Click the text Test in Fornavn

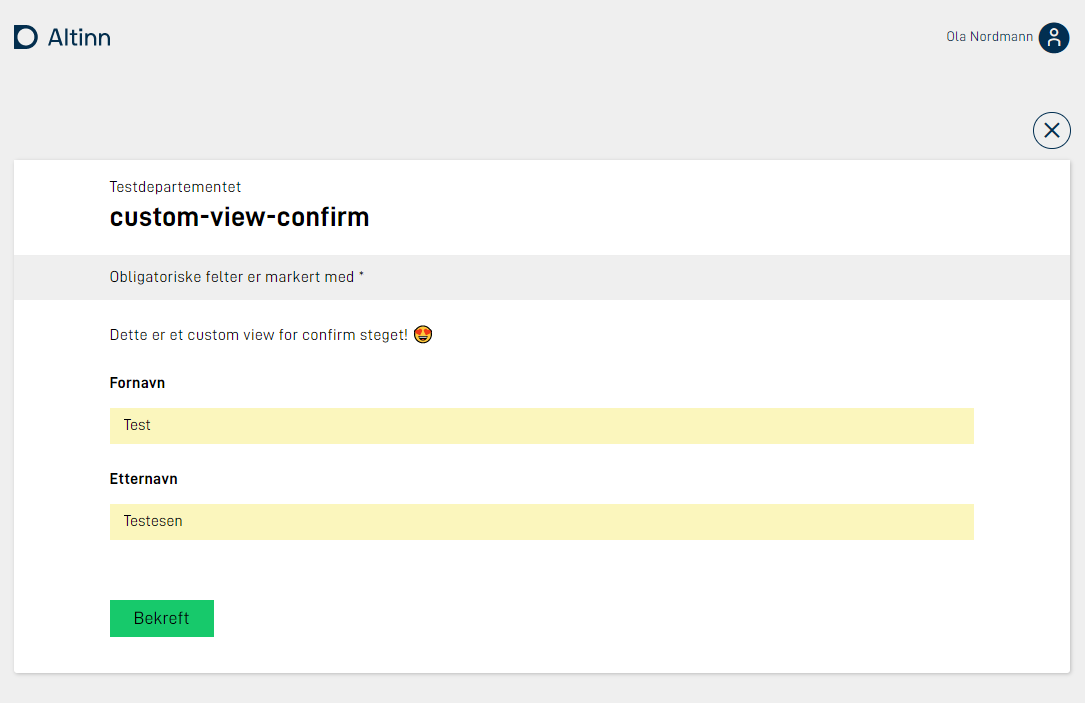pos(137,425)
